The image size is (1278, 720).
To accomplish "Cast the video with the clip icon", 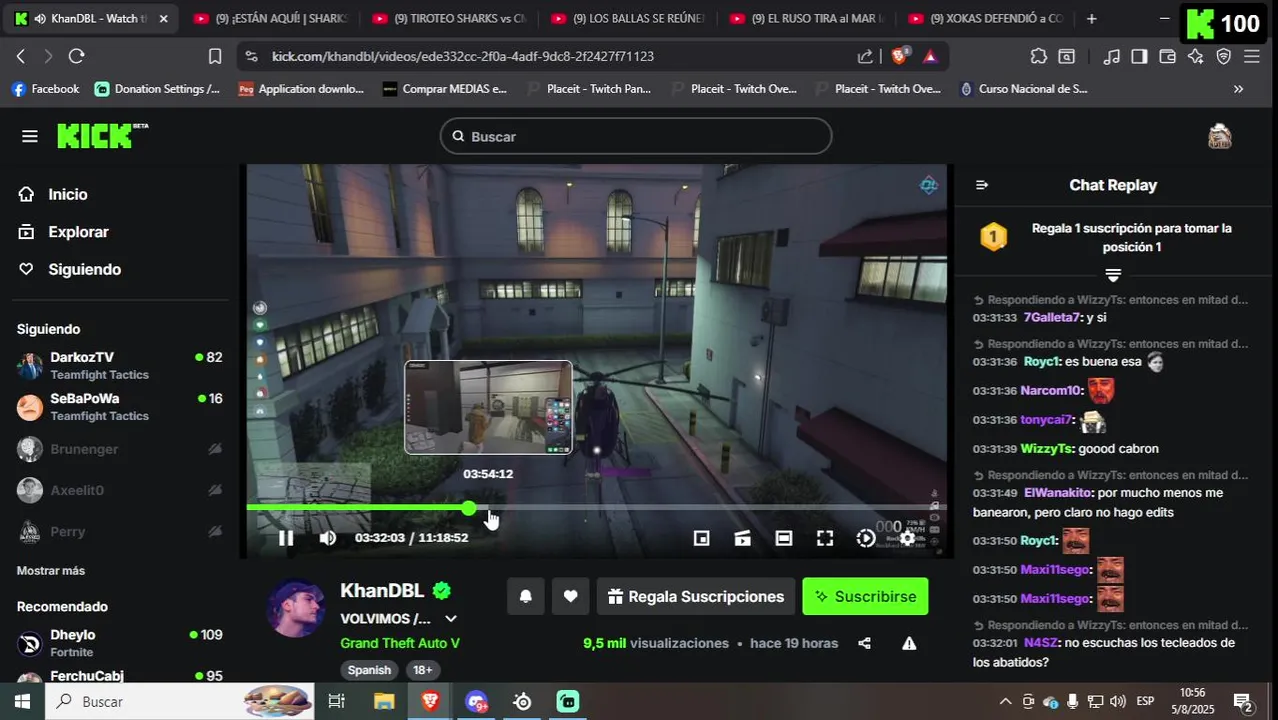I will tap(742, 538).
